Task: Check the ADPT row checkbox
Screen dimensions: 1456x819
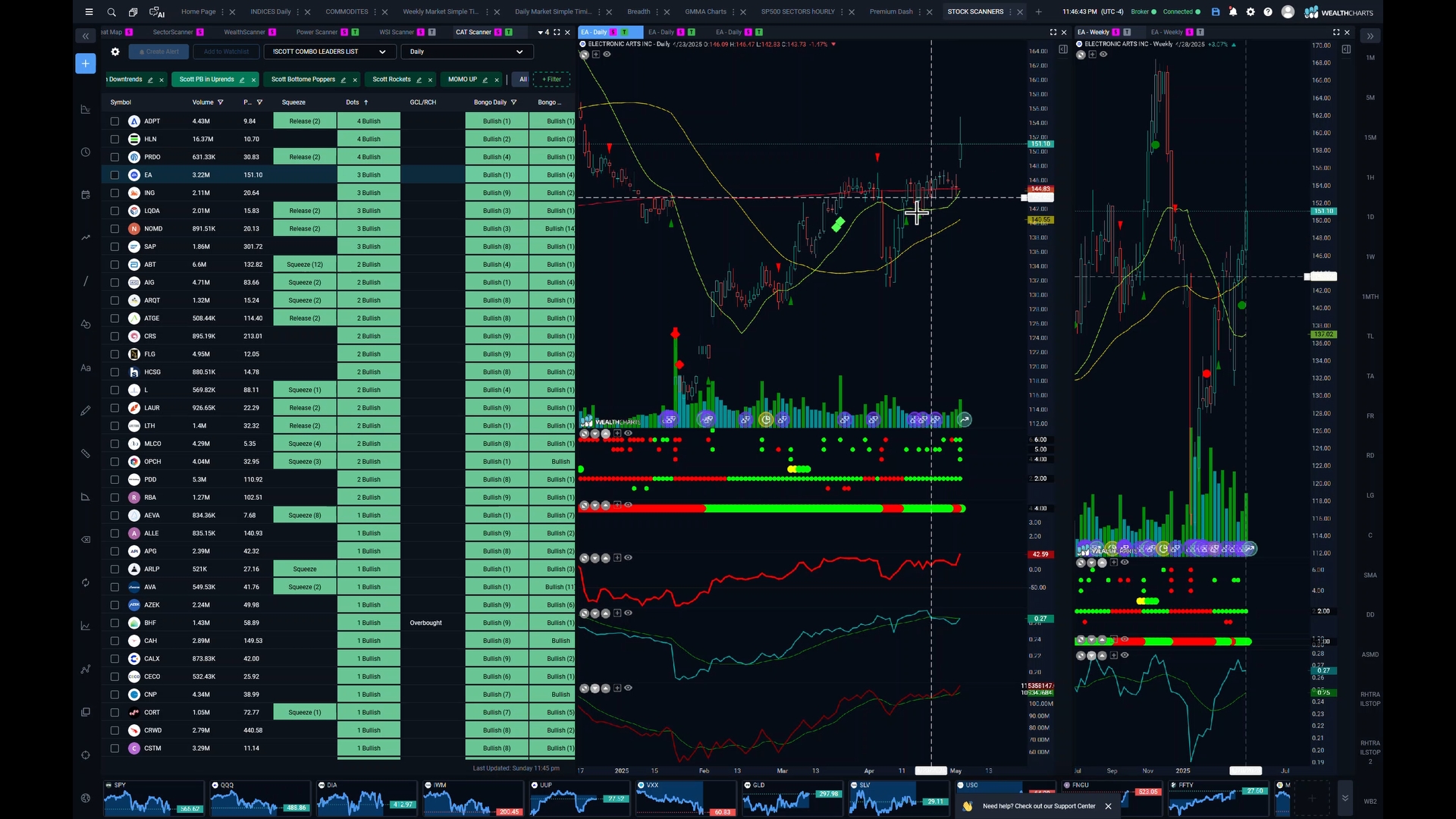Action: (115, 121)
